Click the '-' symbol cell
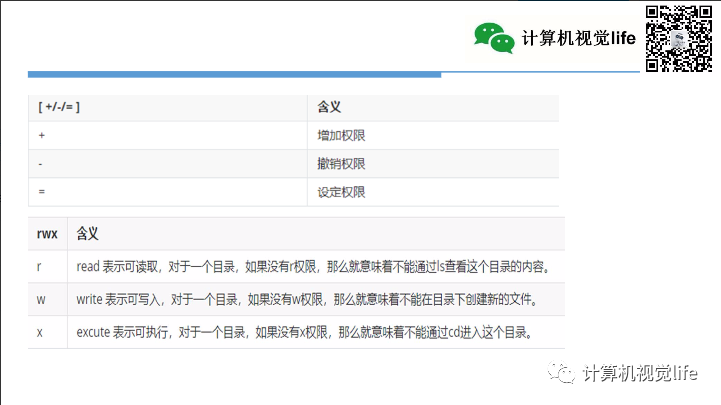721x405 pixels. pyautogui.click(x=168, y=164)
